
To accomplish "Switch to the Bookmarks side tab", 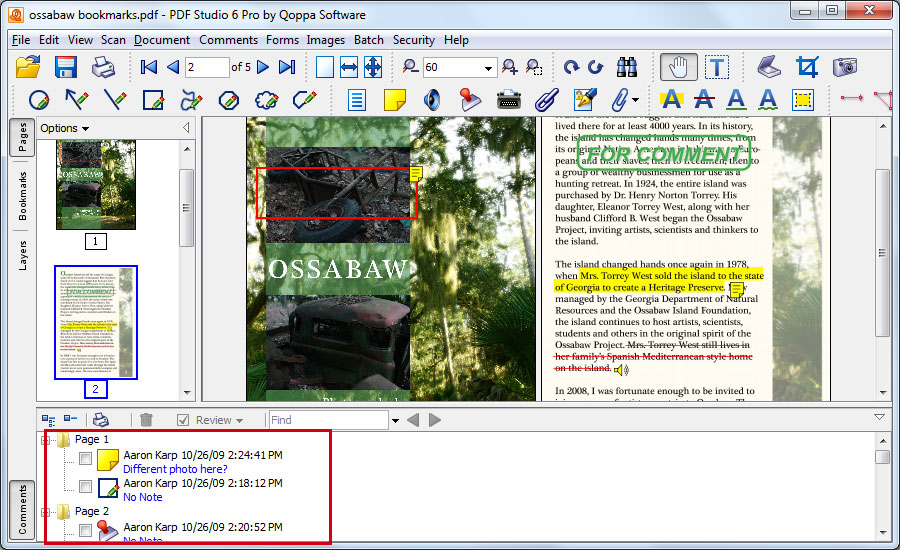I will click(23, 195).
